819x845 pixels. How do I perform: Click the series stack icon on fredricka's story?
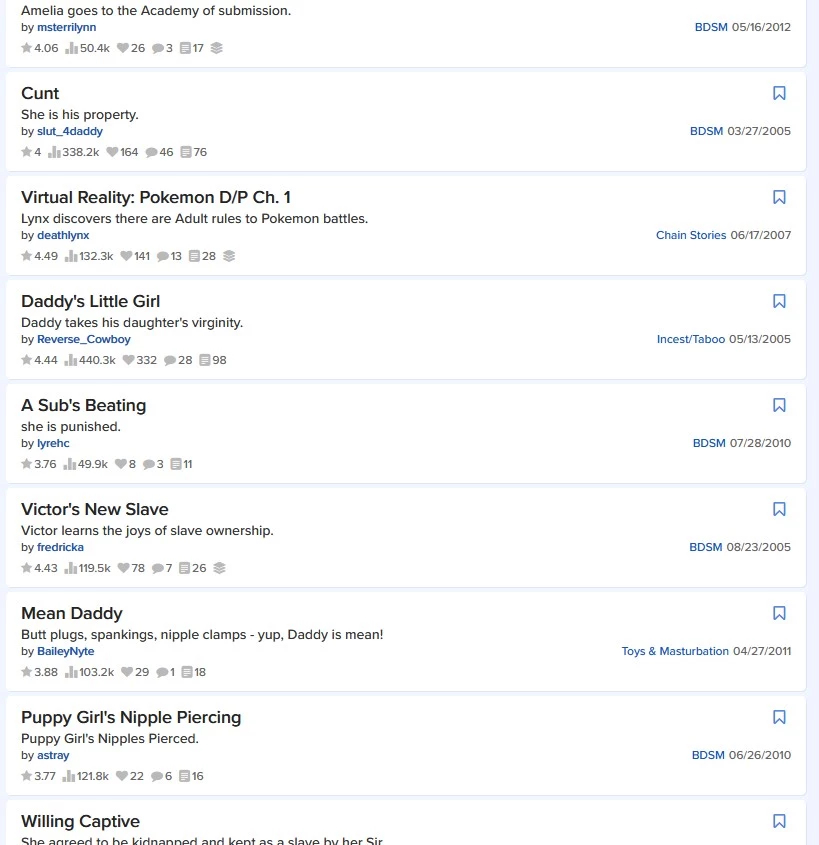(219, 568)
